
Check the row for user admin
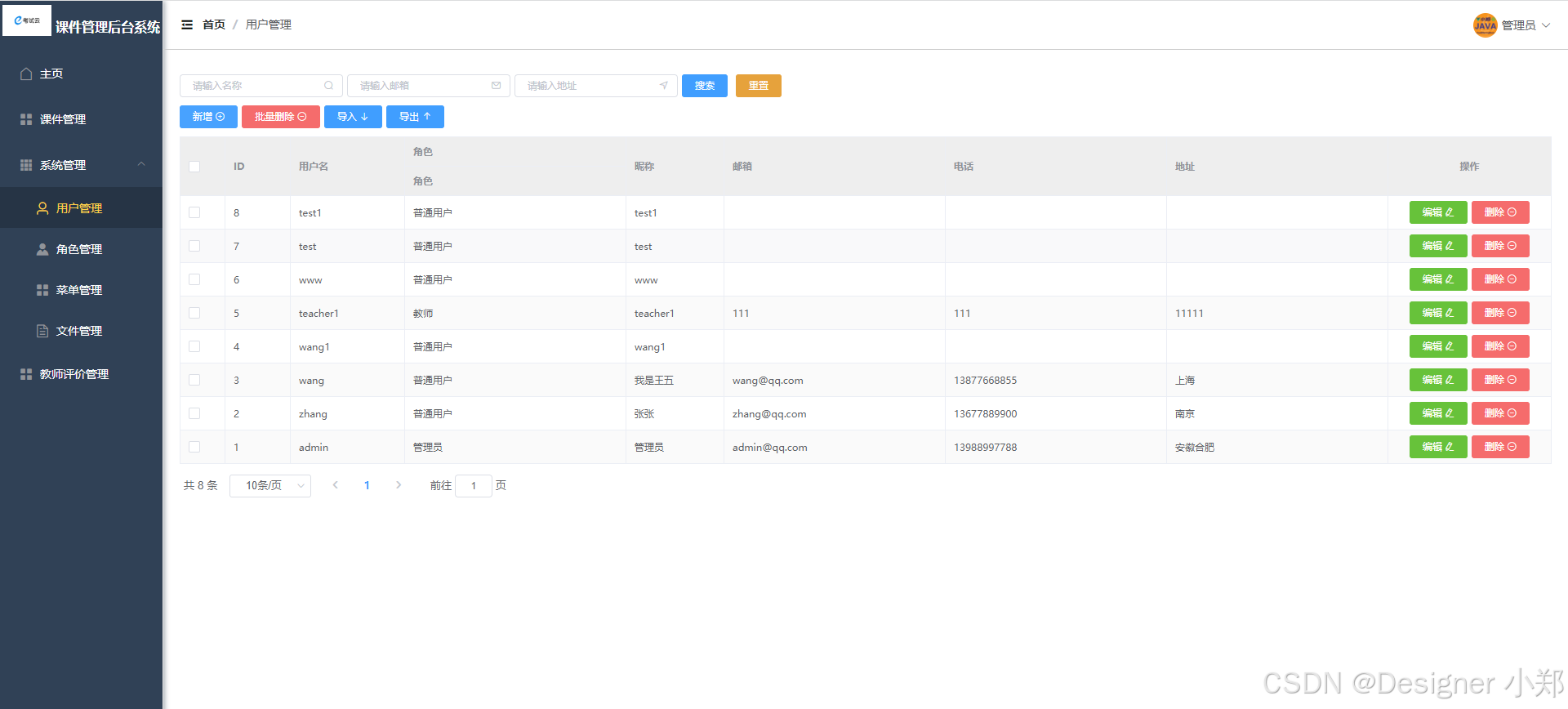194,447
